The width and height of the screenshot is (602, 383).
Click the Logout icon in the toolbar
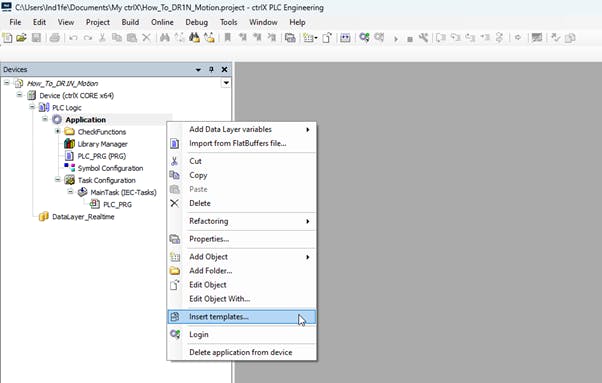[379, 38]
